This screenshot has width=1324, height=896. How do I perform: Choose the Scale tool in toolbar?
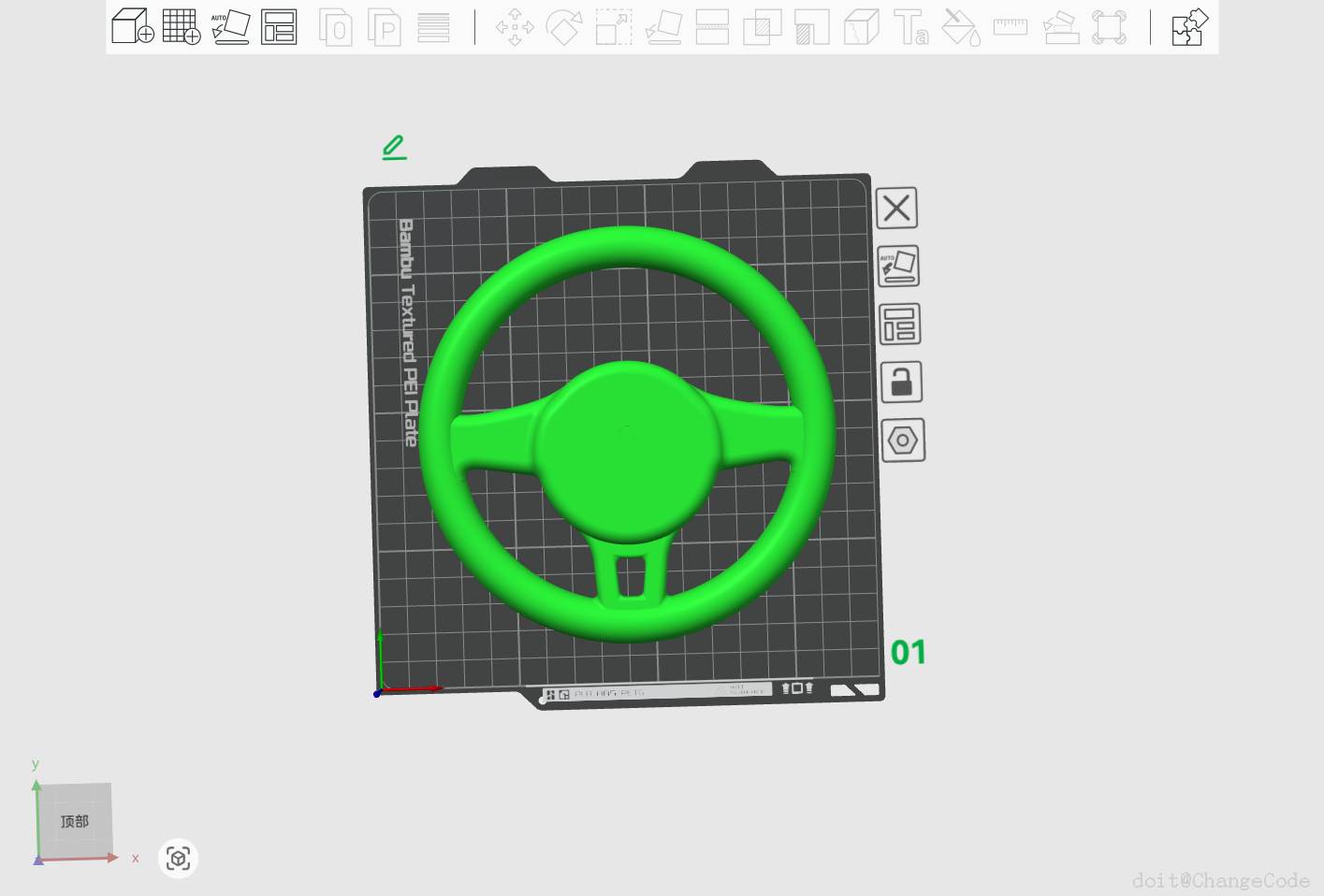(x=614, y=27)
